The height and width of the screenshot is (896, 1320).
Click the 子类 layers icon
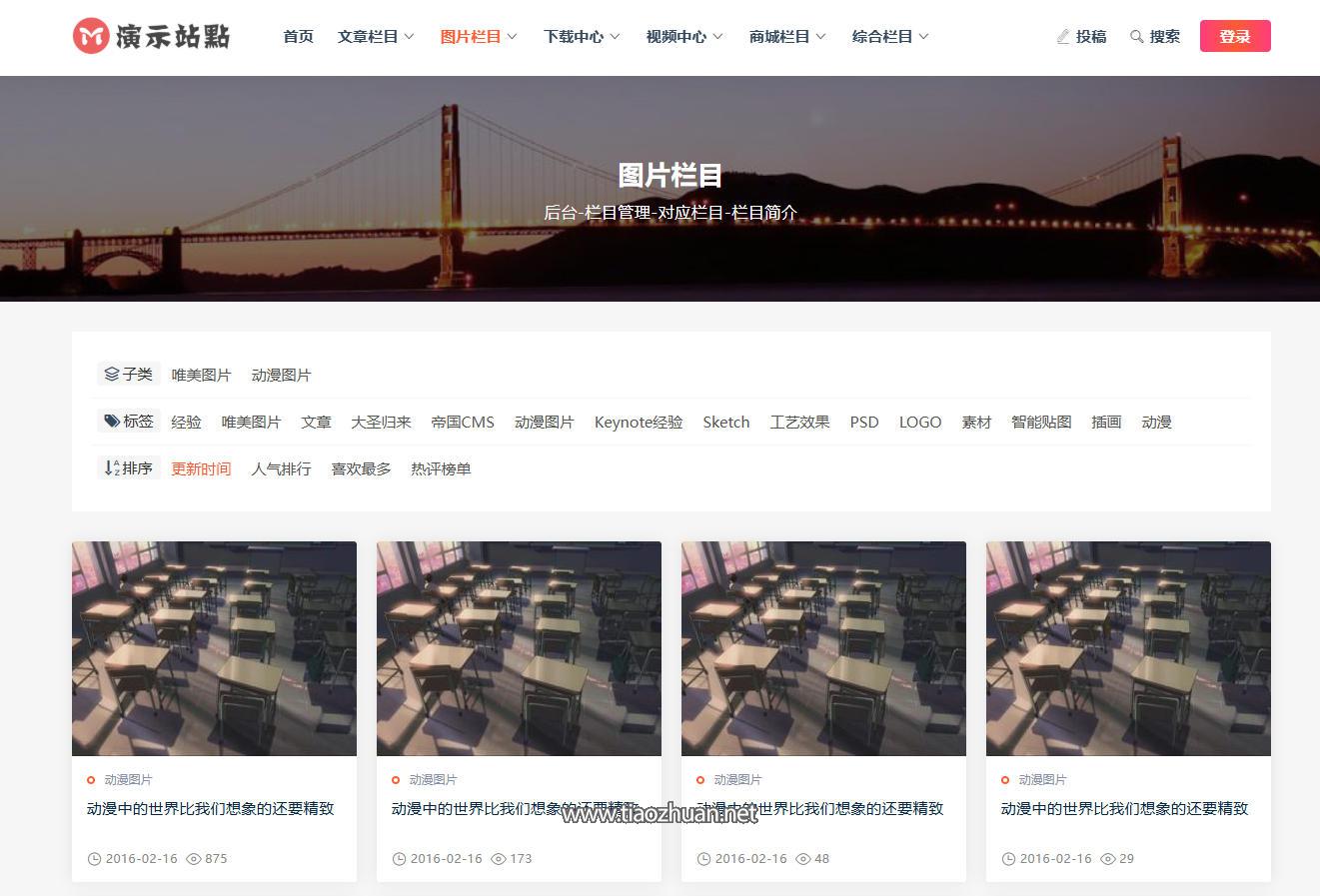111,375
